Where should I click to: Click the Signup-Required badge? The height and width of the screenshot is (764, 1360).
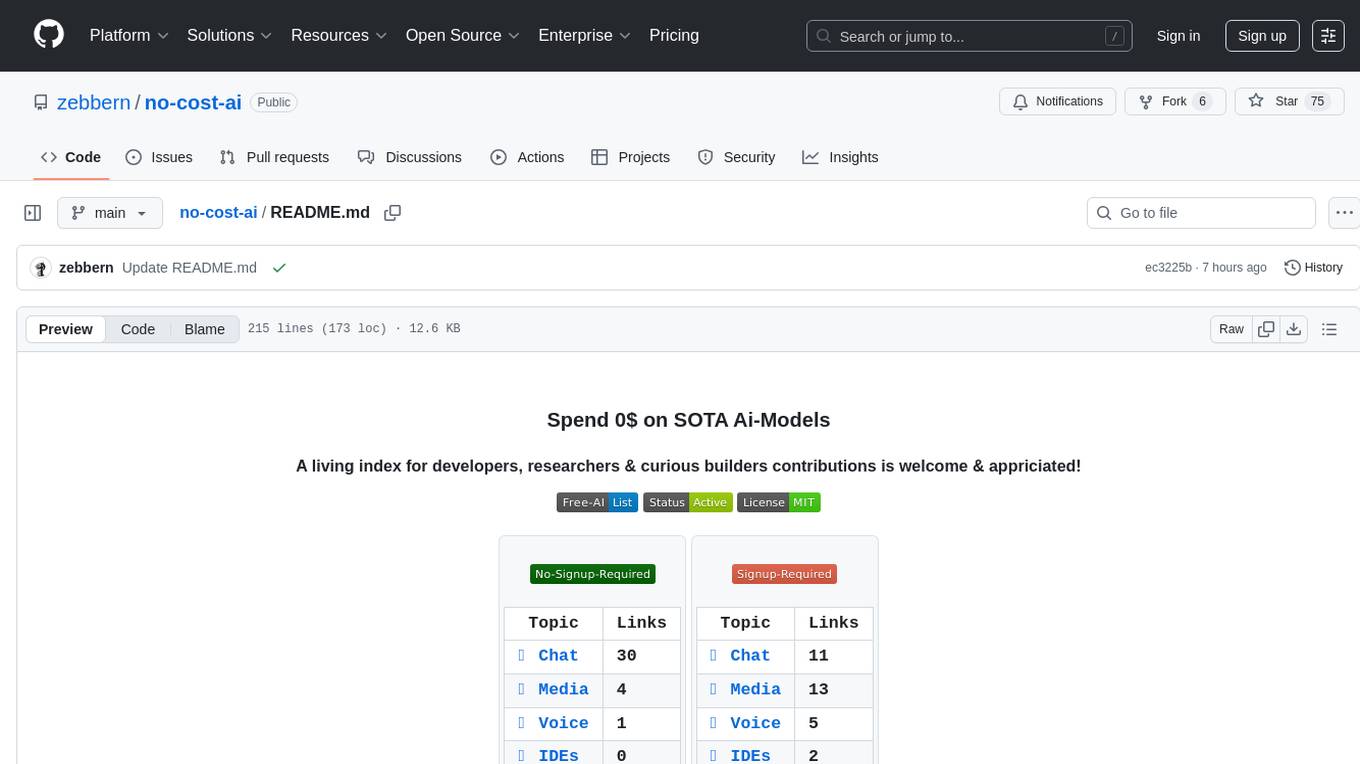tap(784, 574)
